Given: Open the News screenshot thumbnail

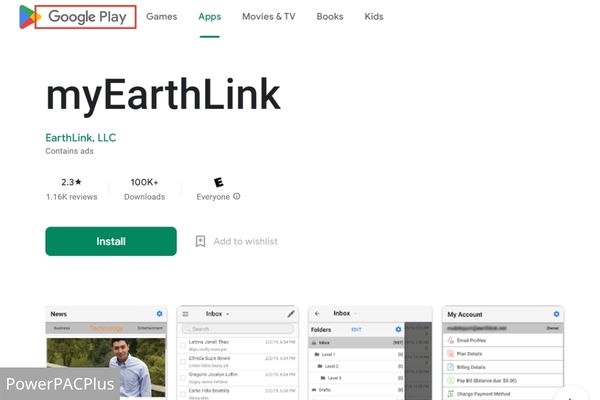Looking at the screenshot, I should [106, 353].
